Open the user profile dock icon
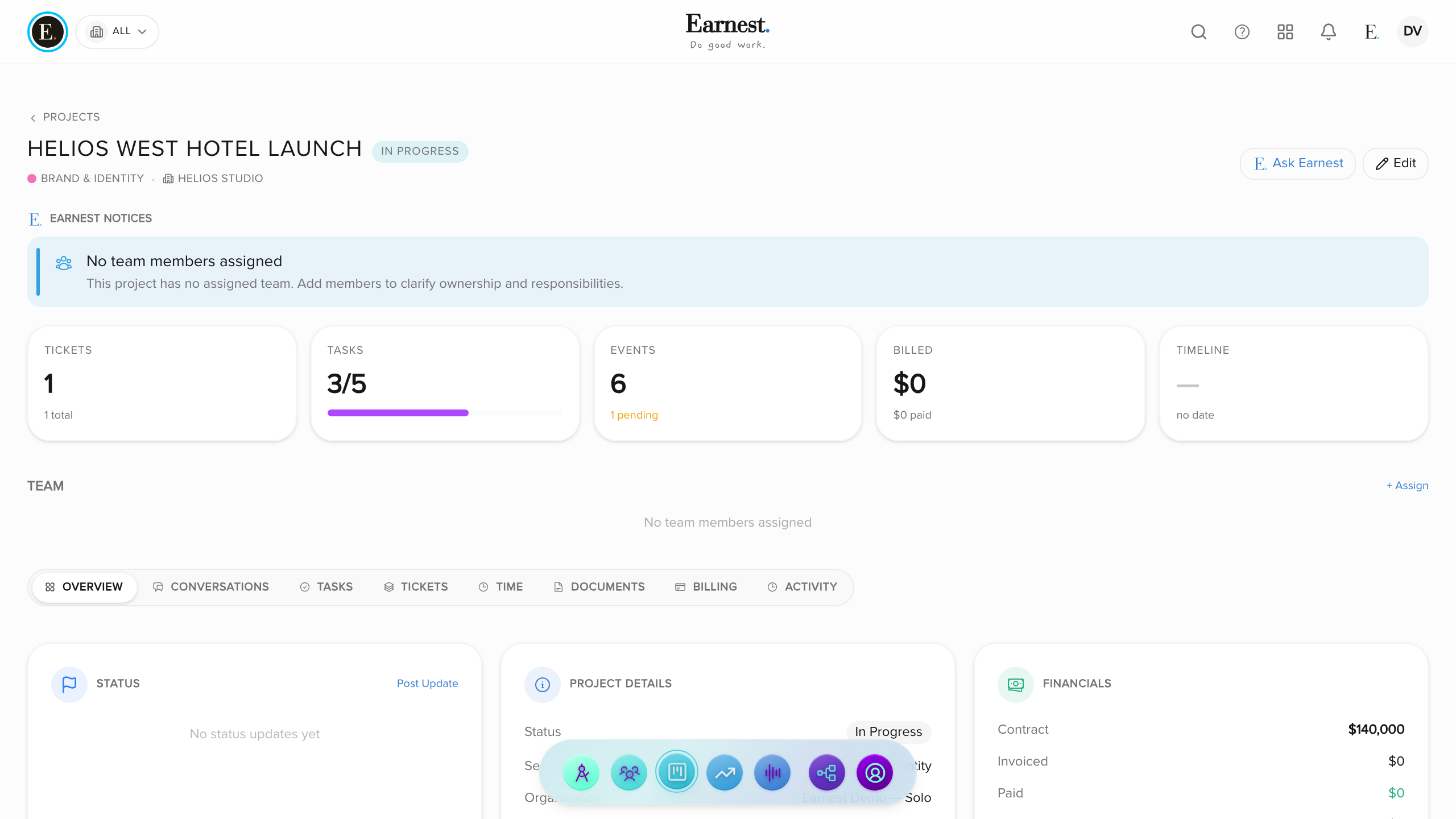Viewport: 1456px width, 819px height. pyautogui.click(x=875, y=773)
